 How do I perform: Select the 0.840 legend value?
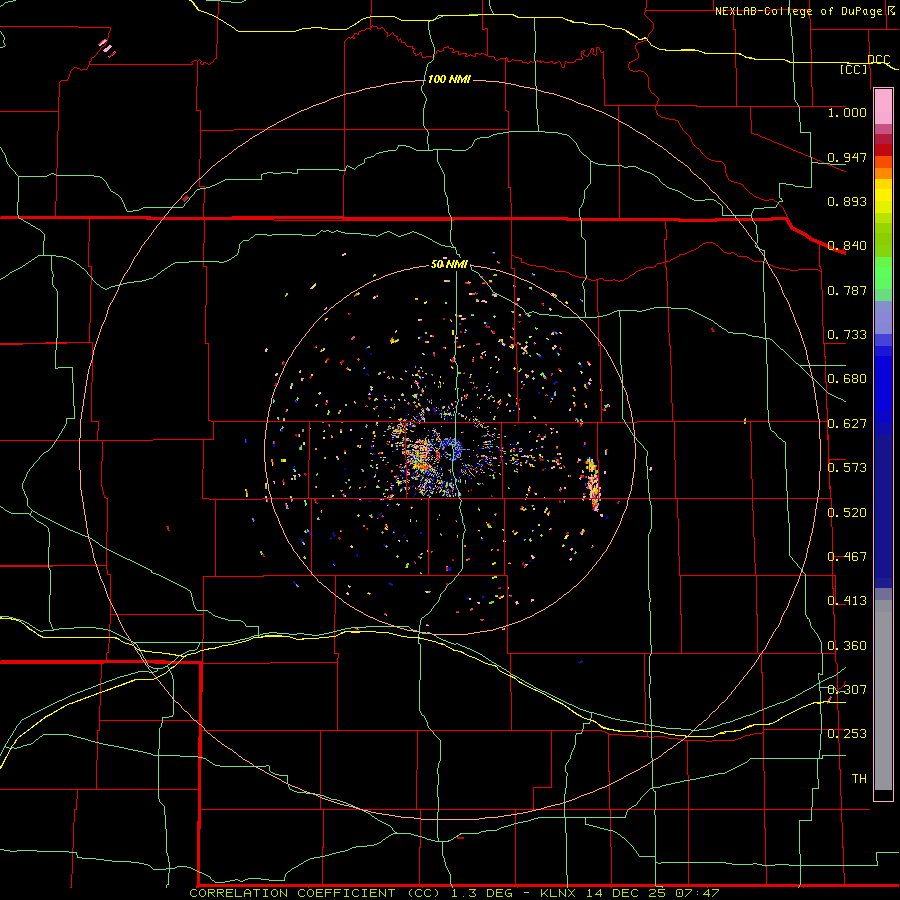click(x=847, y=245)
